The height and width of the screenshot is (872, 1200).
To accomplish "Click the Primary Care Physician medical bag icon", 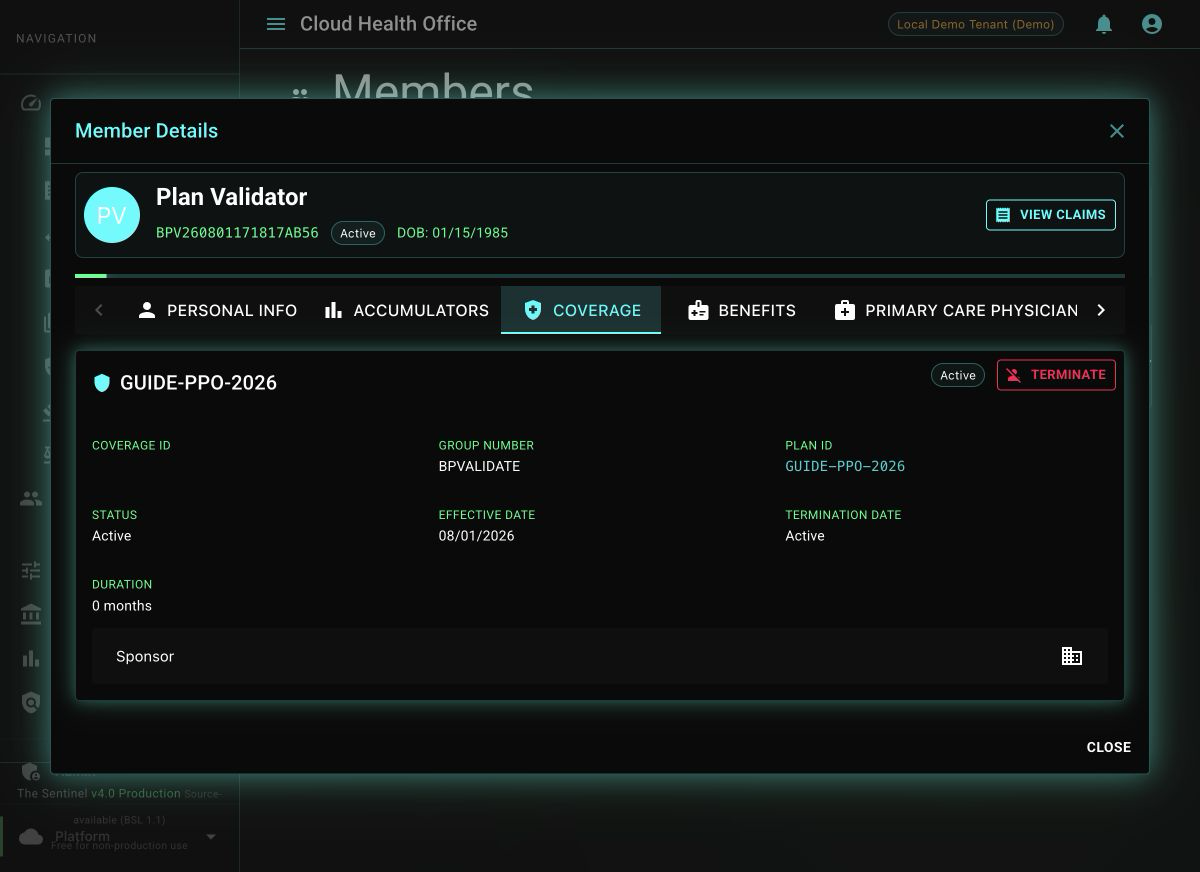I will tap(845, 310).
